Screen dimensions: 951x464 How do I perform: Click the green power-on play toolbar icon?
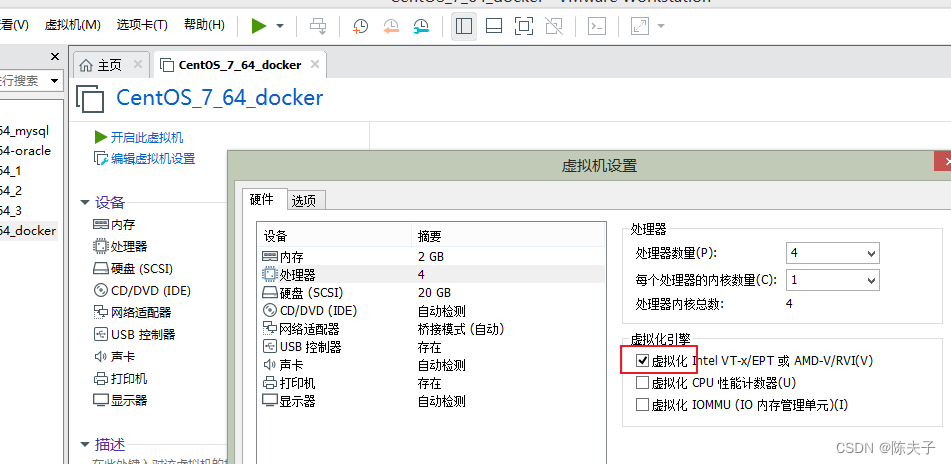pos(259,25)
